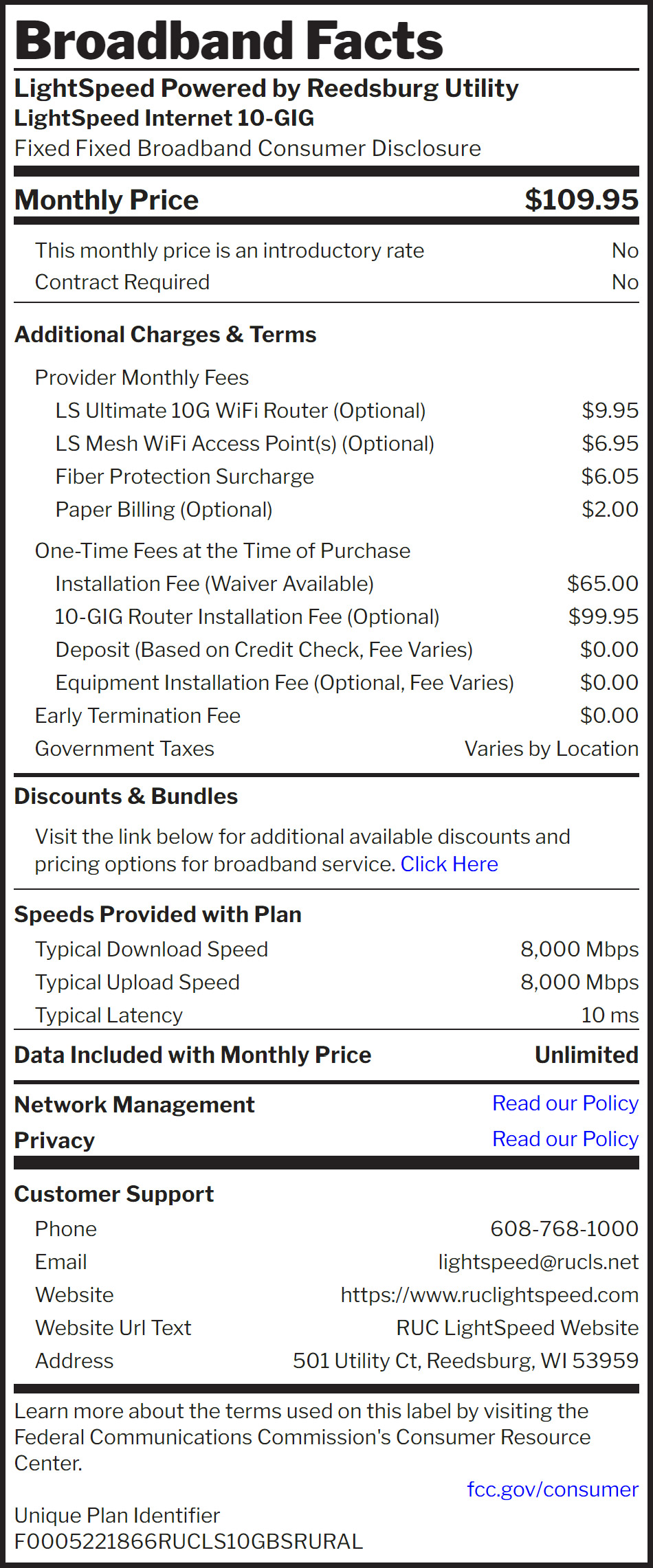Click the 'LightSpeed Internet 10-GIG' plan name

pyautogui.click(x=164, y=118)
